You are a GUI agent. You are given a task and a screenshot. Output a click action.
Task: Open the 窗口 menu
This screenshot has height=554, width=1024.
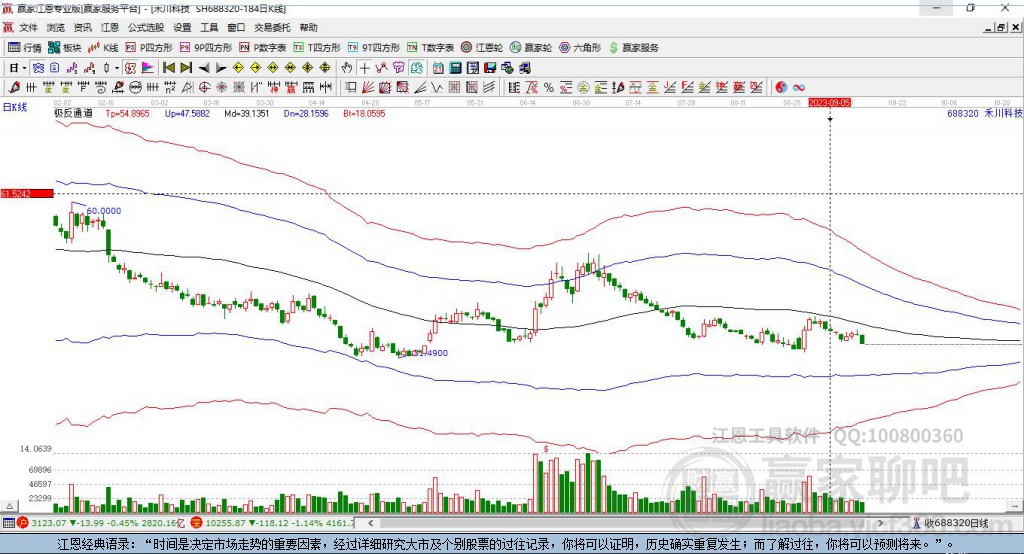pos(236,27)
